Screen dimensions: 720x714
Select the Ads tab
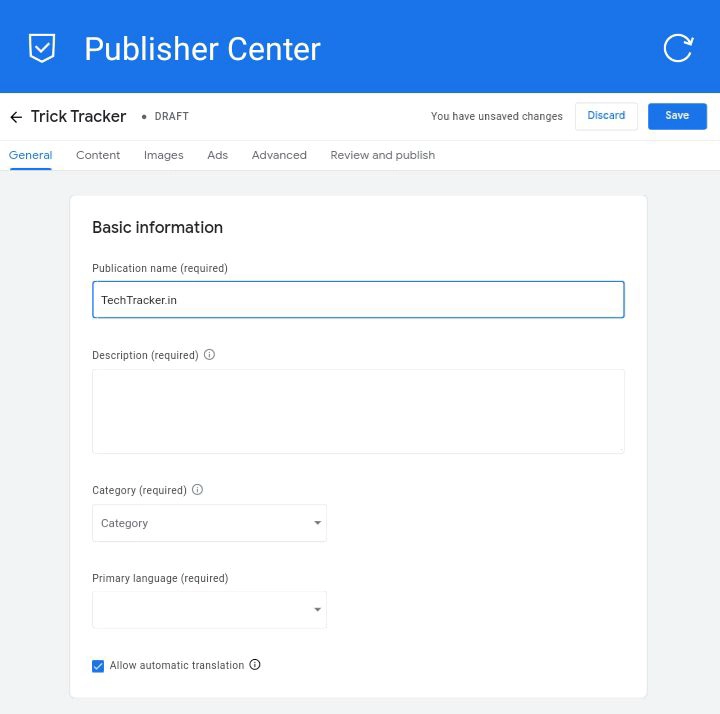(x=217, y=155)
